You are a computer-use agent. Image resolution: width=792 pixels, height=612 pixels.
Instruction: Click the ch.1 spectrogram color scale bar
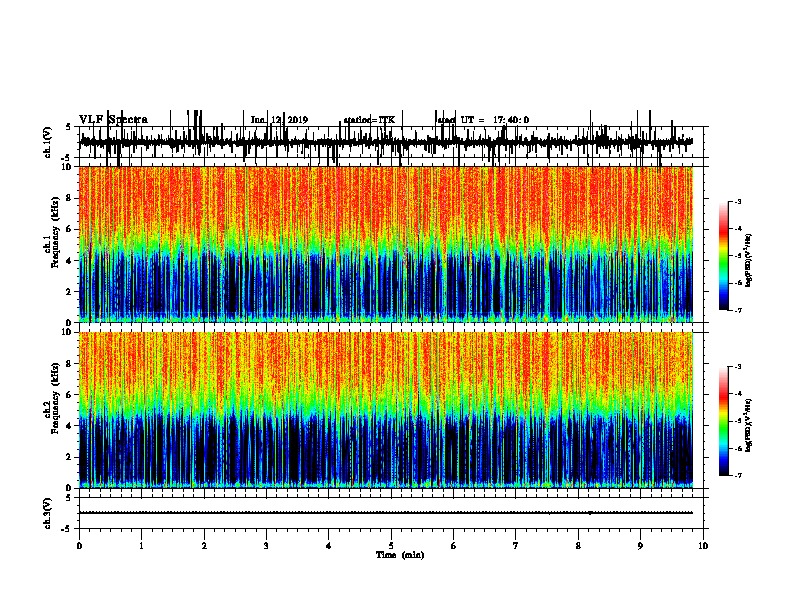[724, 256]
